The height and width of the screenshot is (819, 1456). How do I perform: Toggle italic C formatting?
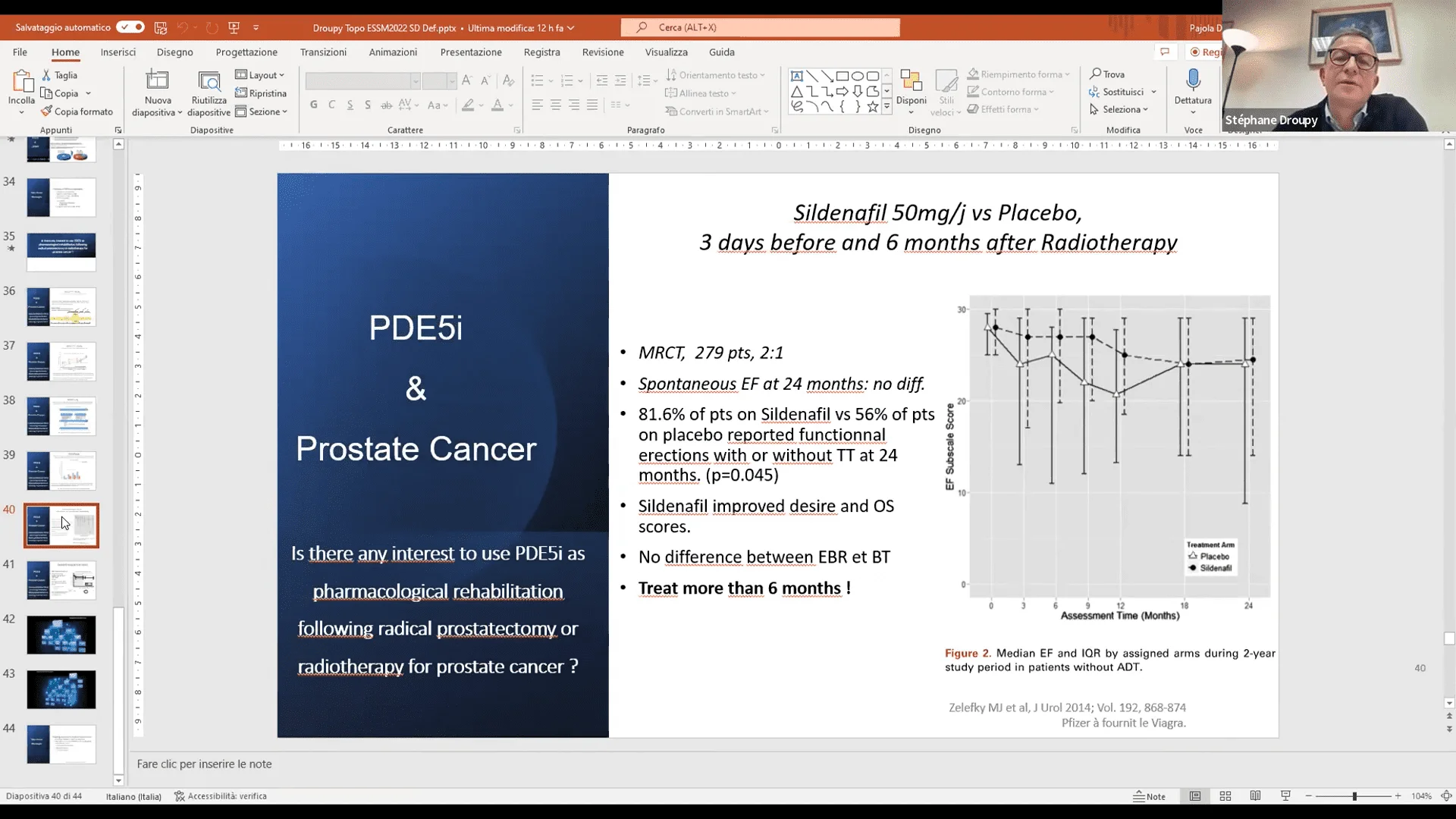[331, 105]
